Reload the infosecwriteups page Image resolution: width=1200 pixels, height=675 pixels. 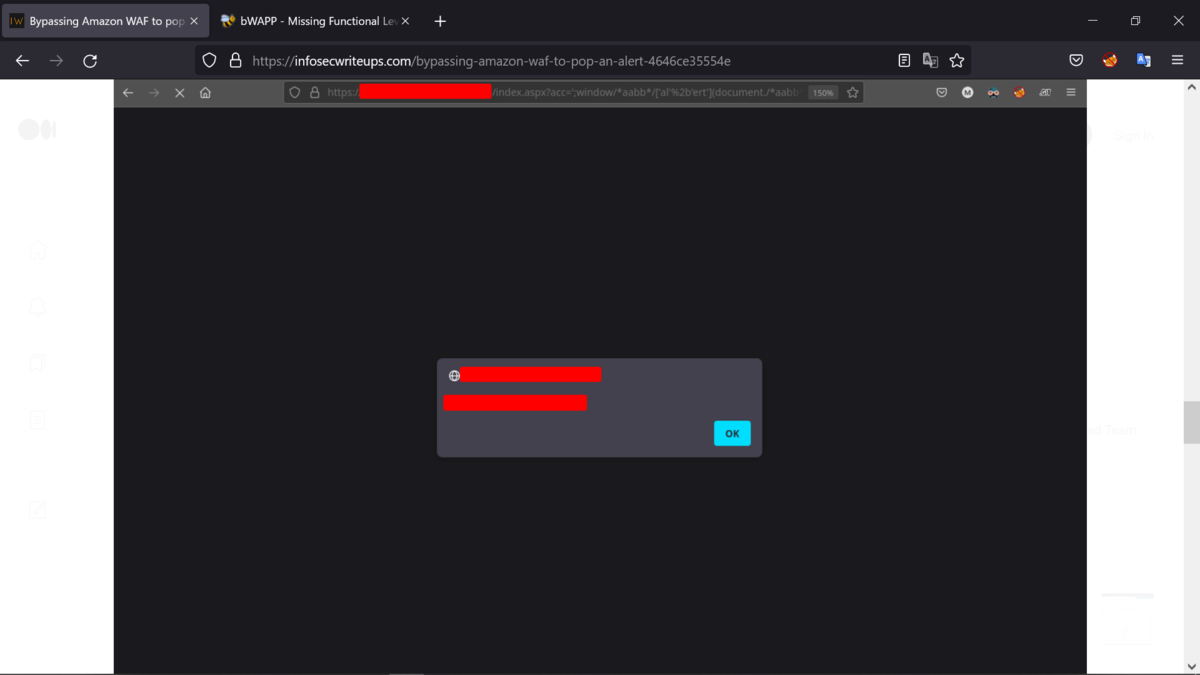(90, 61)
